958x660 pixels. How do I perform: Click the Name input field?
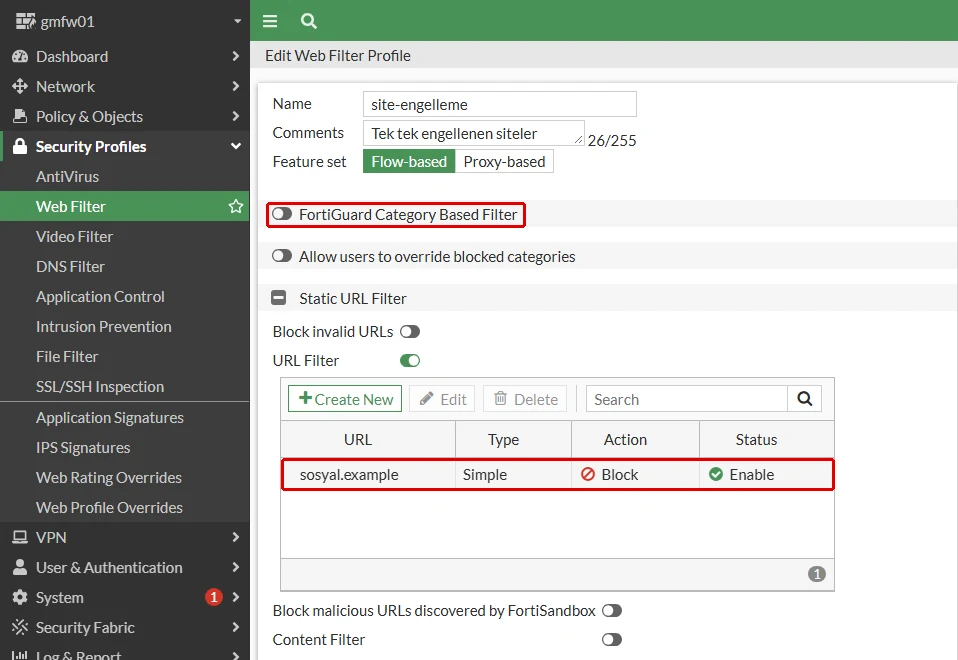tap(500, 104)
